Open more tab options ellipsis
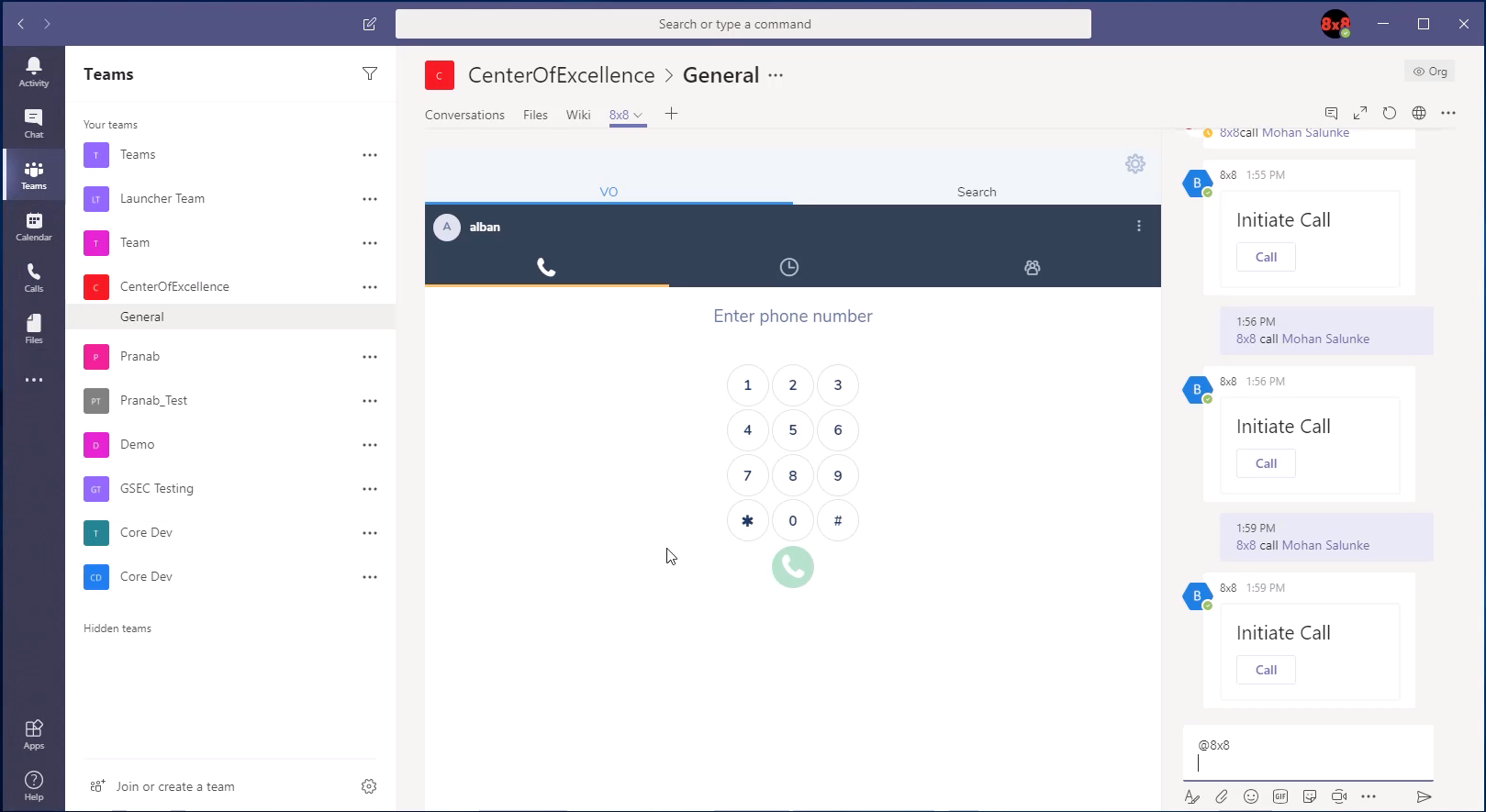The width and height of the screenshot is (1486, 812). [x=1448, y=113]
